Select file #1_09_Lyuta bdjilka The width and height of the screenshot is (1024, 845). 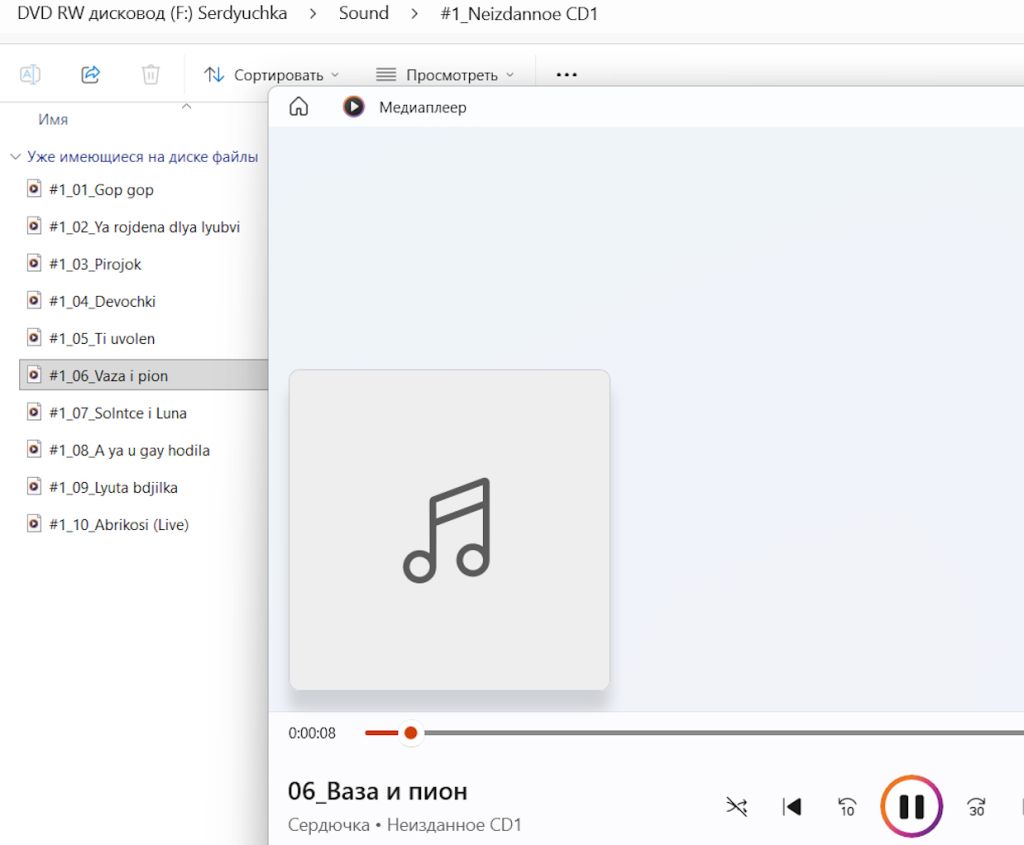114,488
